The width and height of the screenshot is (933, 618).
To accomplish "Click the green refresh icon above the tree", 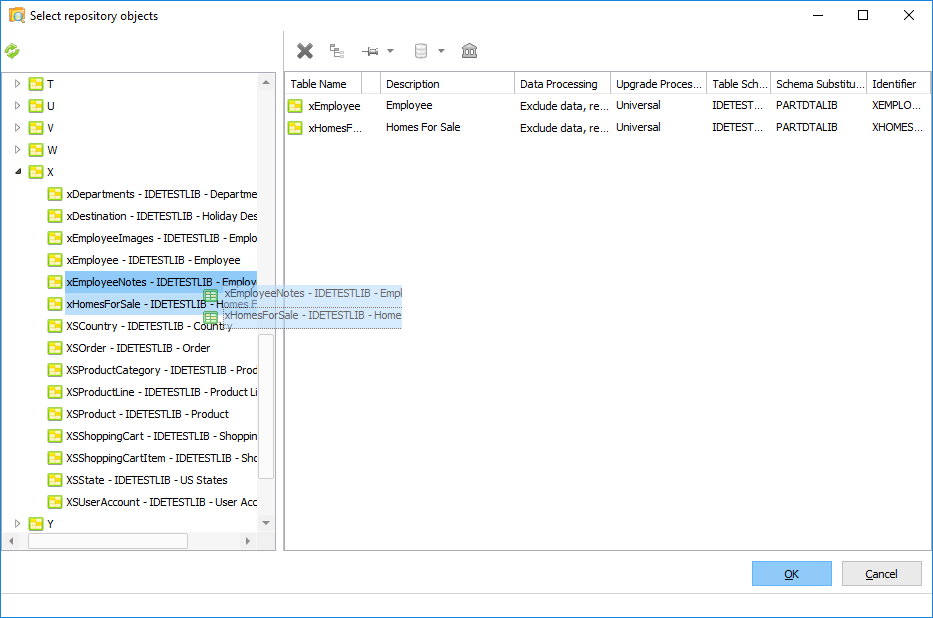I will tap(12, 51).
